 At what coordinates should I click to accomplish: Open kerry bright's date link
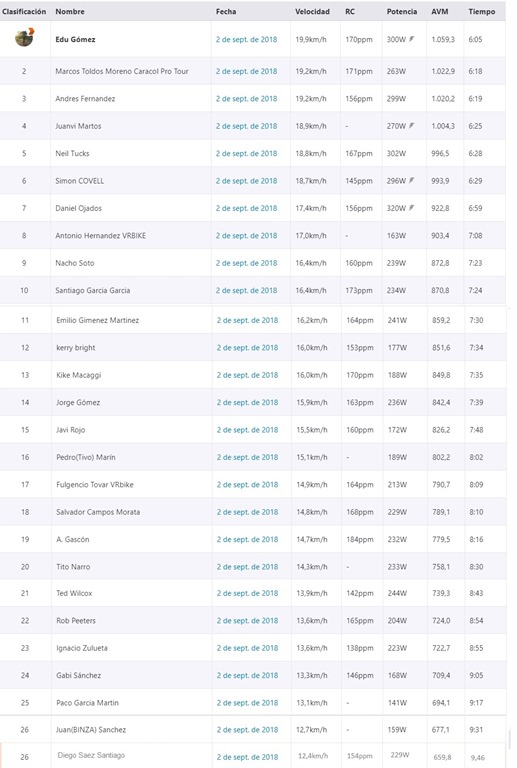[x=247, y=348]
